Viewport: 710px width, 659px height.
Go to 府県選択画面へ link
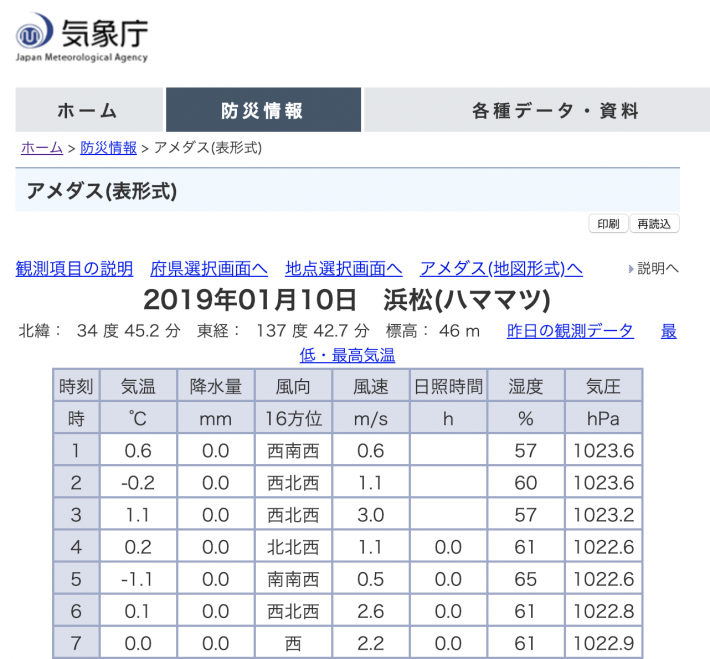click(x=209, y=269)
